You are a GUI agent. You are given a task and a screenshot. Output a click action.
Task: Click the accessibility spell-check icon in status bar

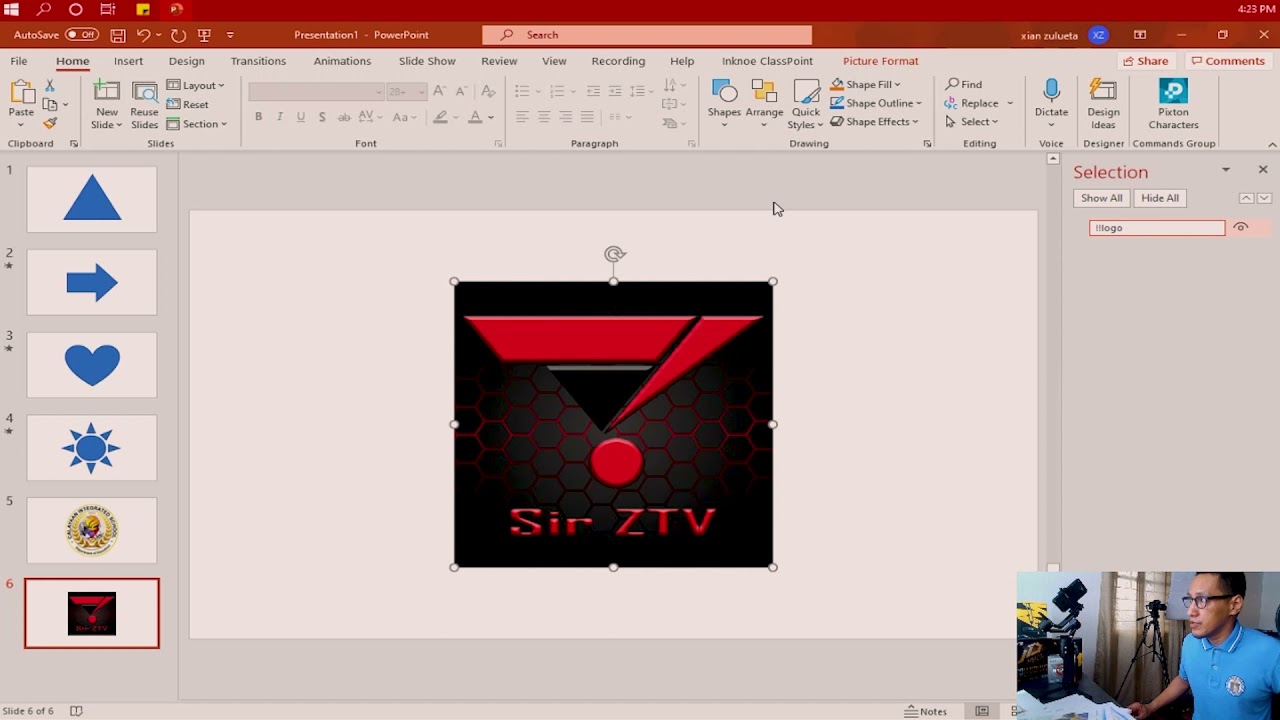(x=76, y=711)
